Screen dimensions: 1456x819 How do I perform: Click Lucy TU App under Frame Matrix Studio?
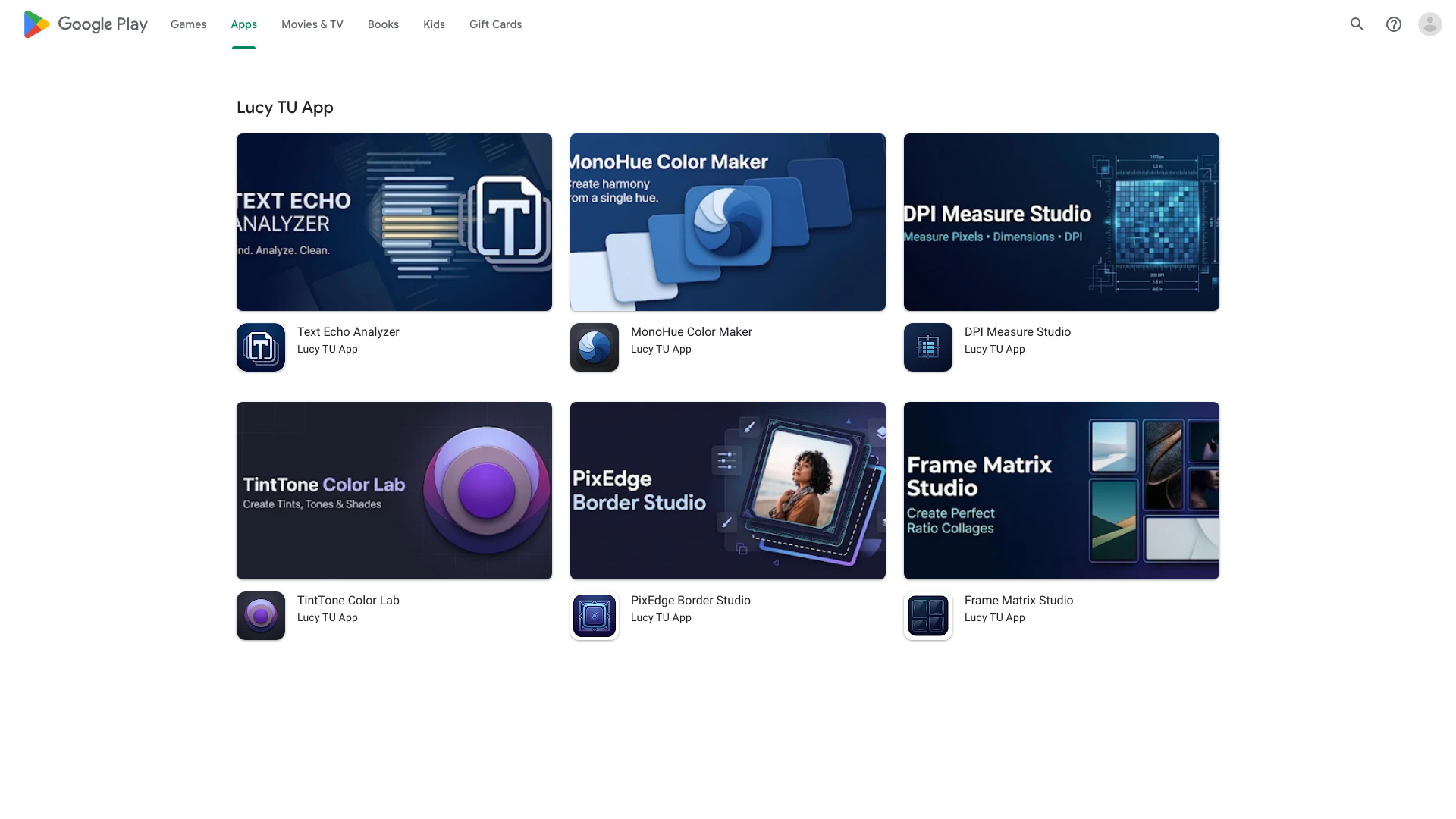coord(995,618)
